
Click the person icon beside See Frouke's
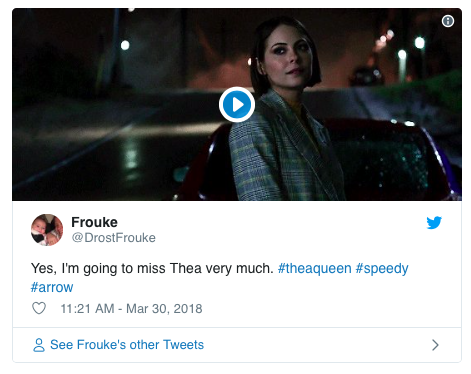click(x=39, y=345)
